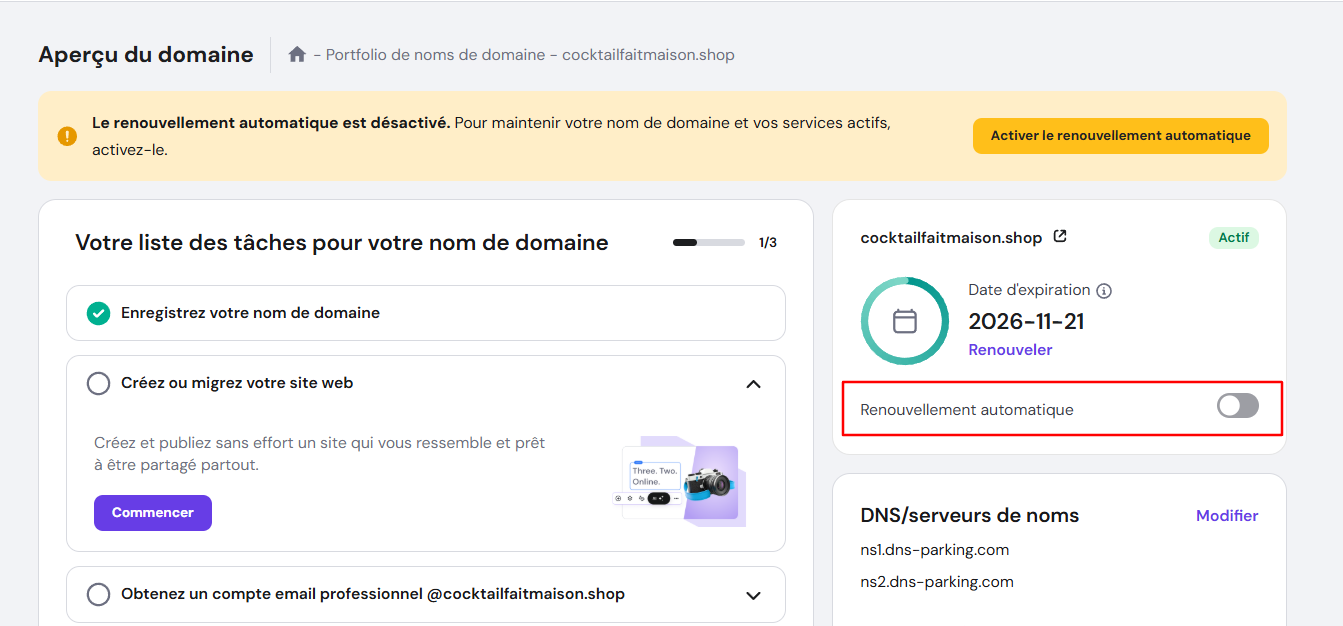Check the circle for 'Créez ou migrez votre site web'

(98, 383)
